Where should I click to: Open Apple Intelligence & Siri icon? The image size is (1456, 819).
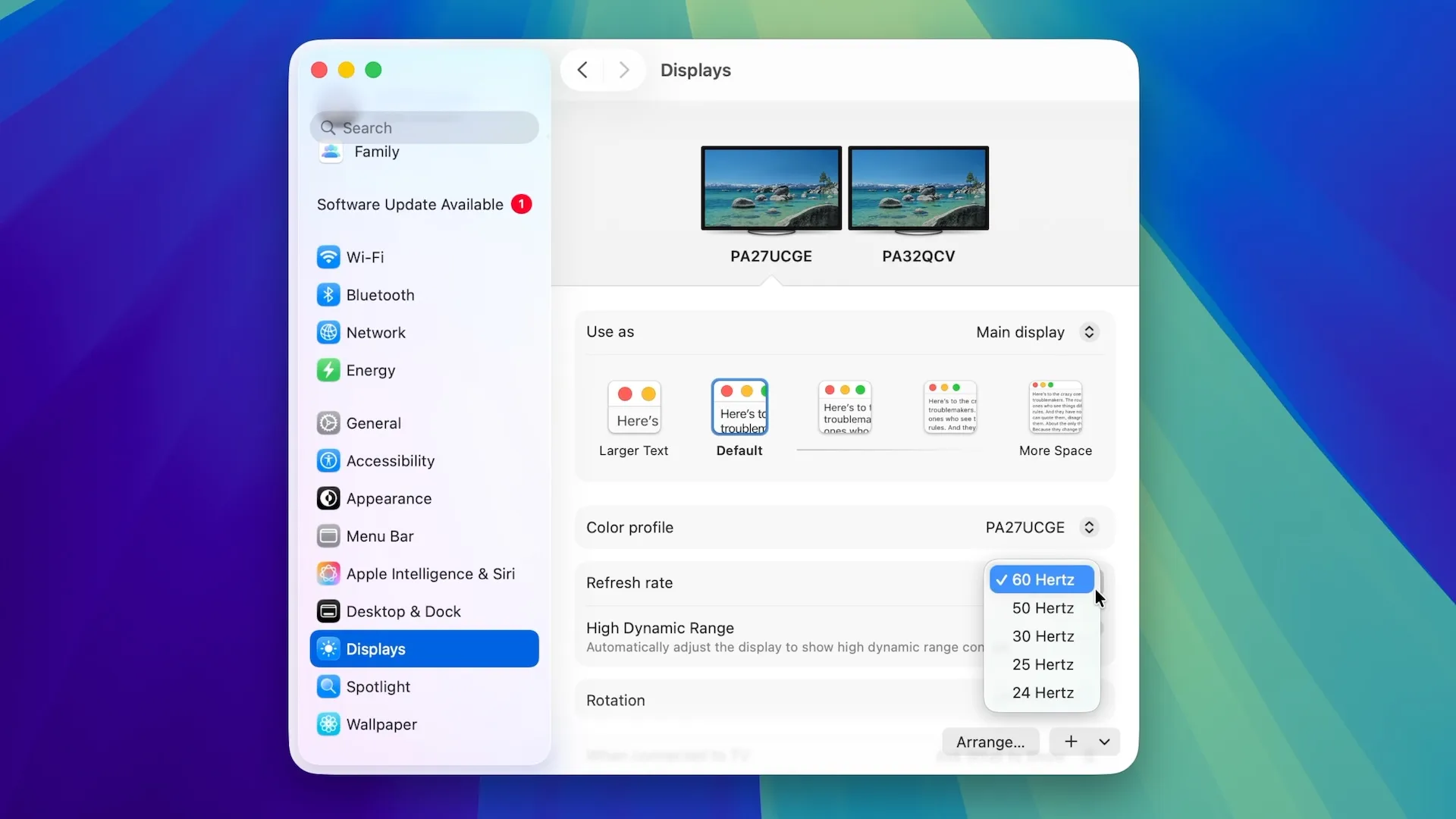pyautogui.click(x=328, y=574)
